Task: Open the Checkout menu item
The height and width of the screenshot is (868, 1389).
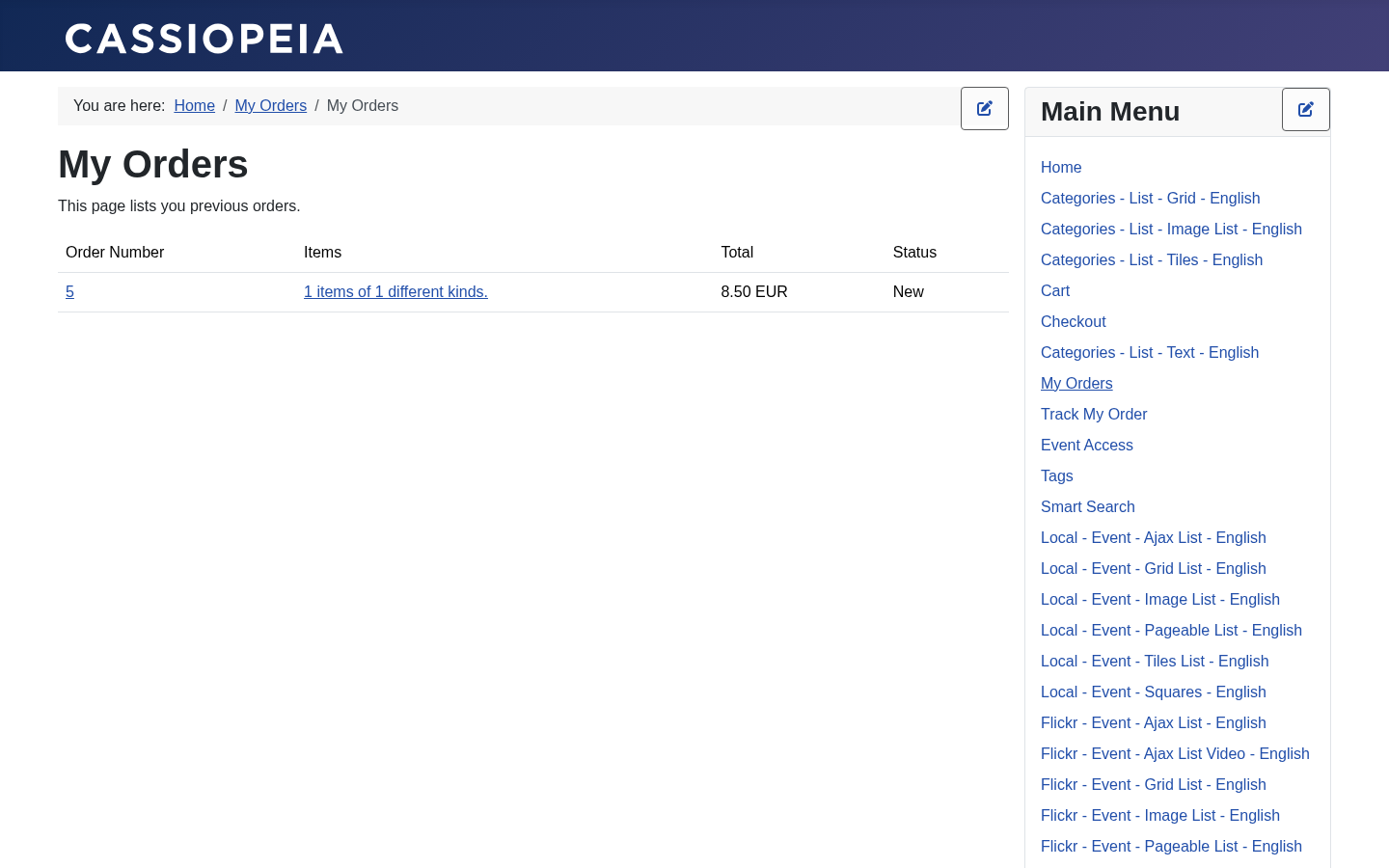Action: pos(1074,322)
